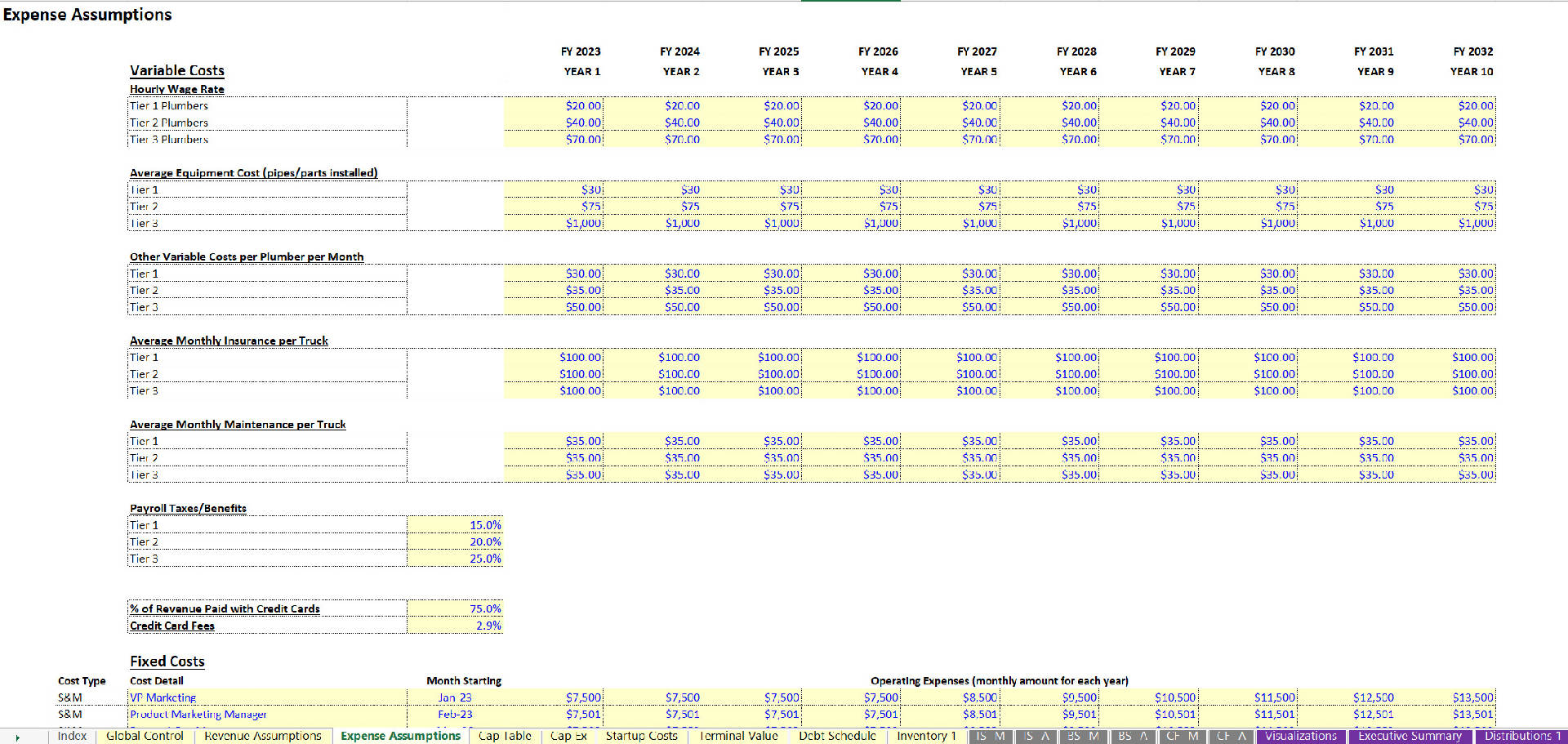
Task: Open the BS A sheet tab
Action: (1133, 736)
